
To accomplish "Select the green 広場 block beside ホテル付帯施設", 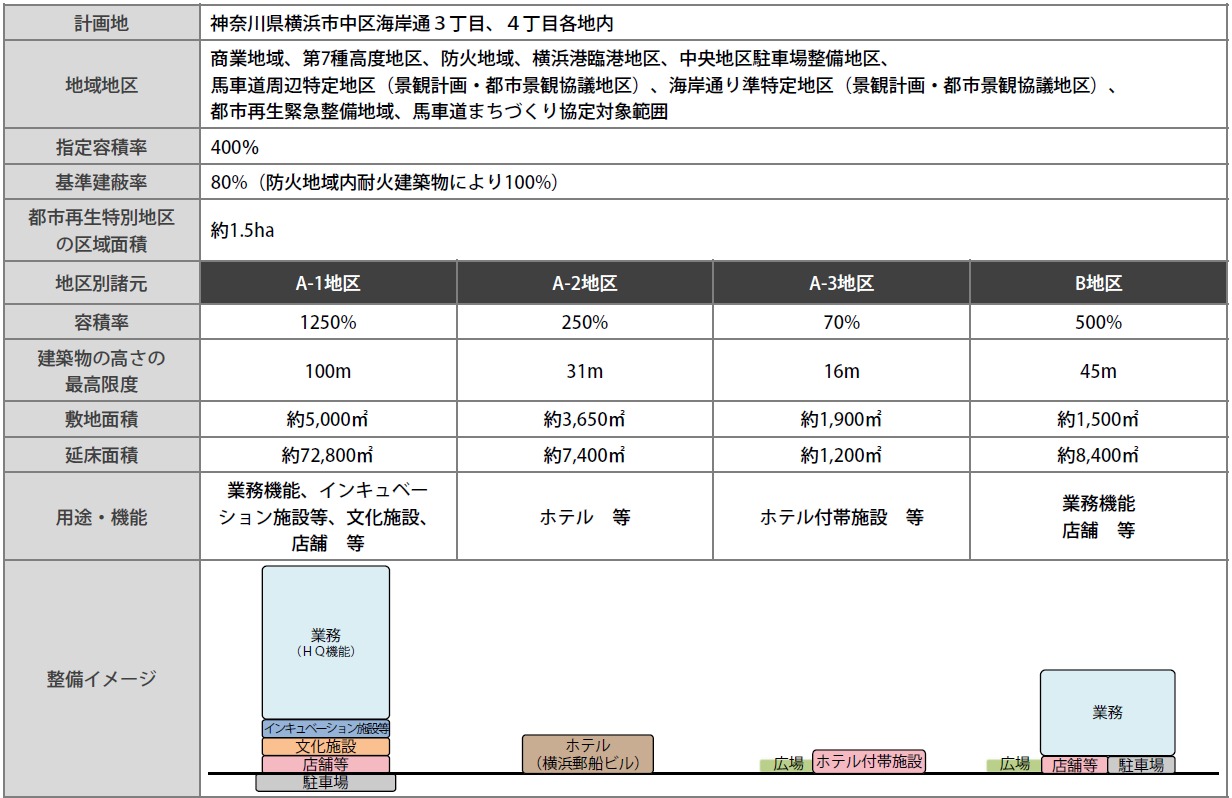I will pos(787,764).
